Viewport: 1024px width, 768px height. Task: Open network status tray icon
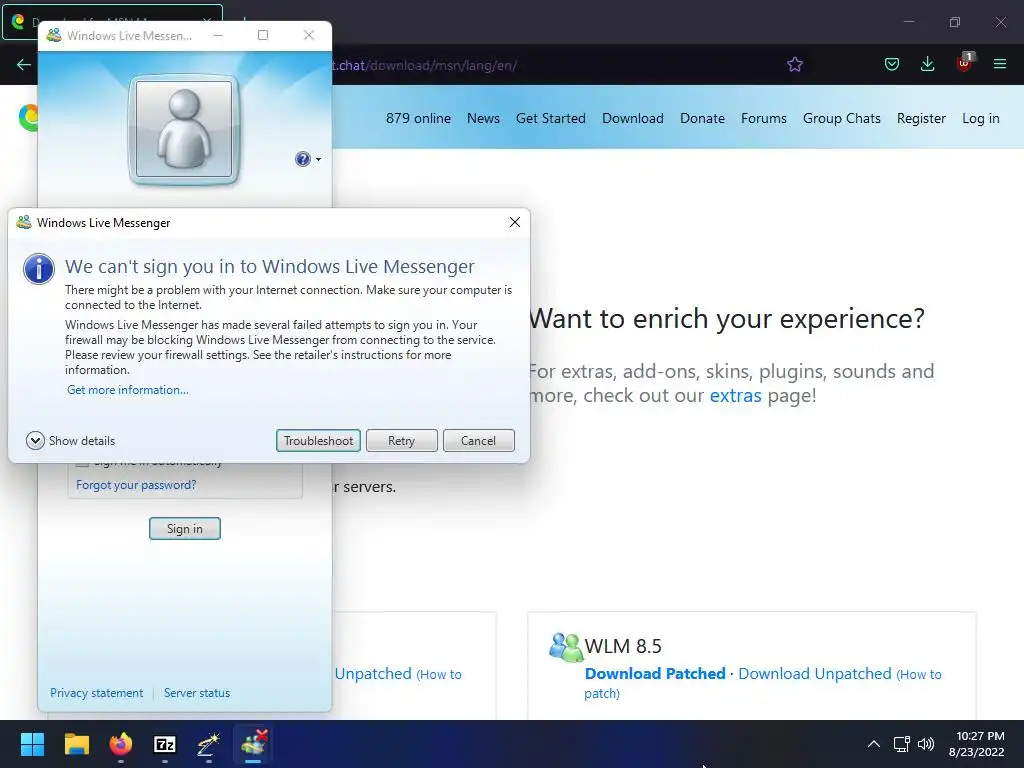point(902,744)
